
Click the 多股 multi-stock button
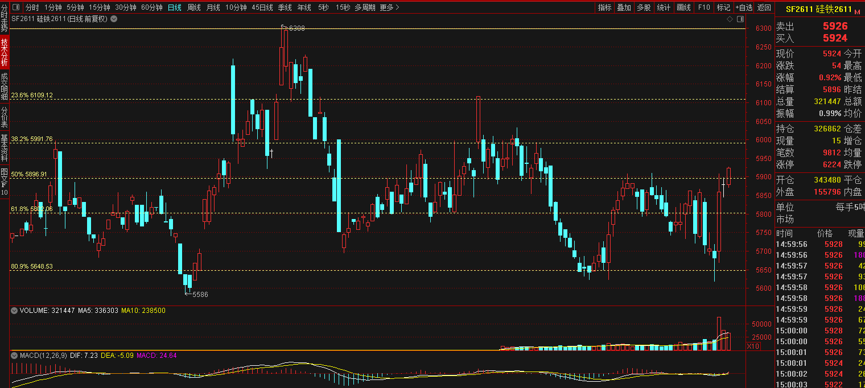(643, 8)
